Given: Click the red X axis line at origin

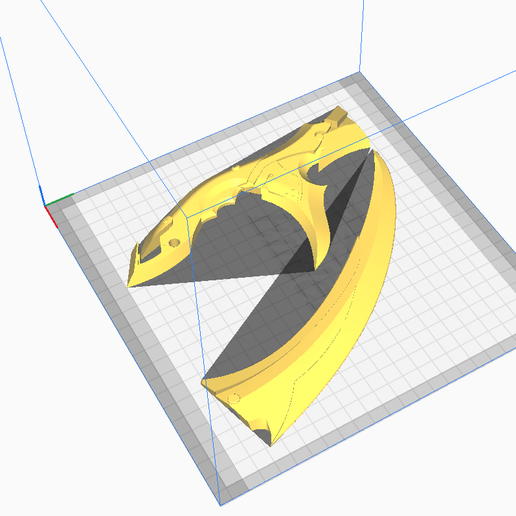Looking at the screenshot, I should (x=51, y=217).
